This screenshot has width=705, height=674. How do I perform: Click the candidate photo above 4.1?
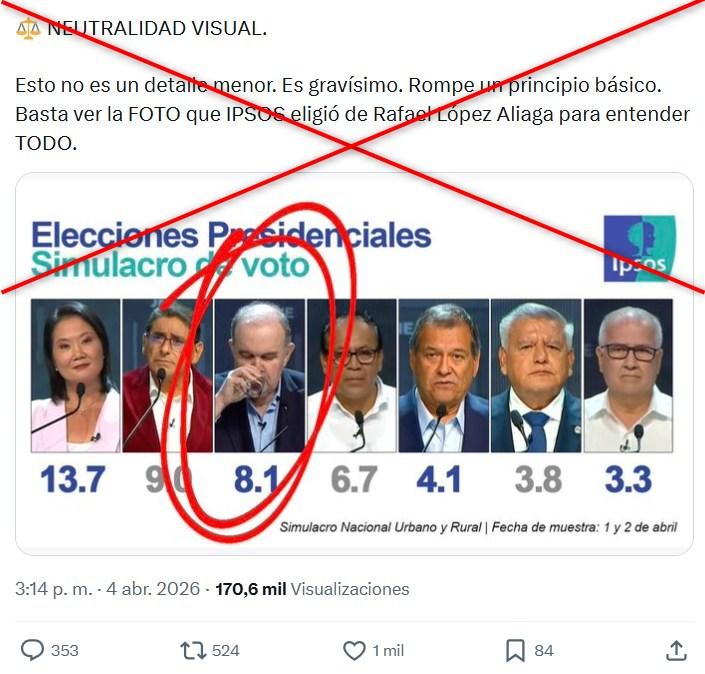[x=443, y=375]
